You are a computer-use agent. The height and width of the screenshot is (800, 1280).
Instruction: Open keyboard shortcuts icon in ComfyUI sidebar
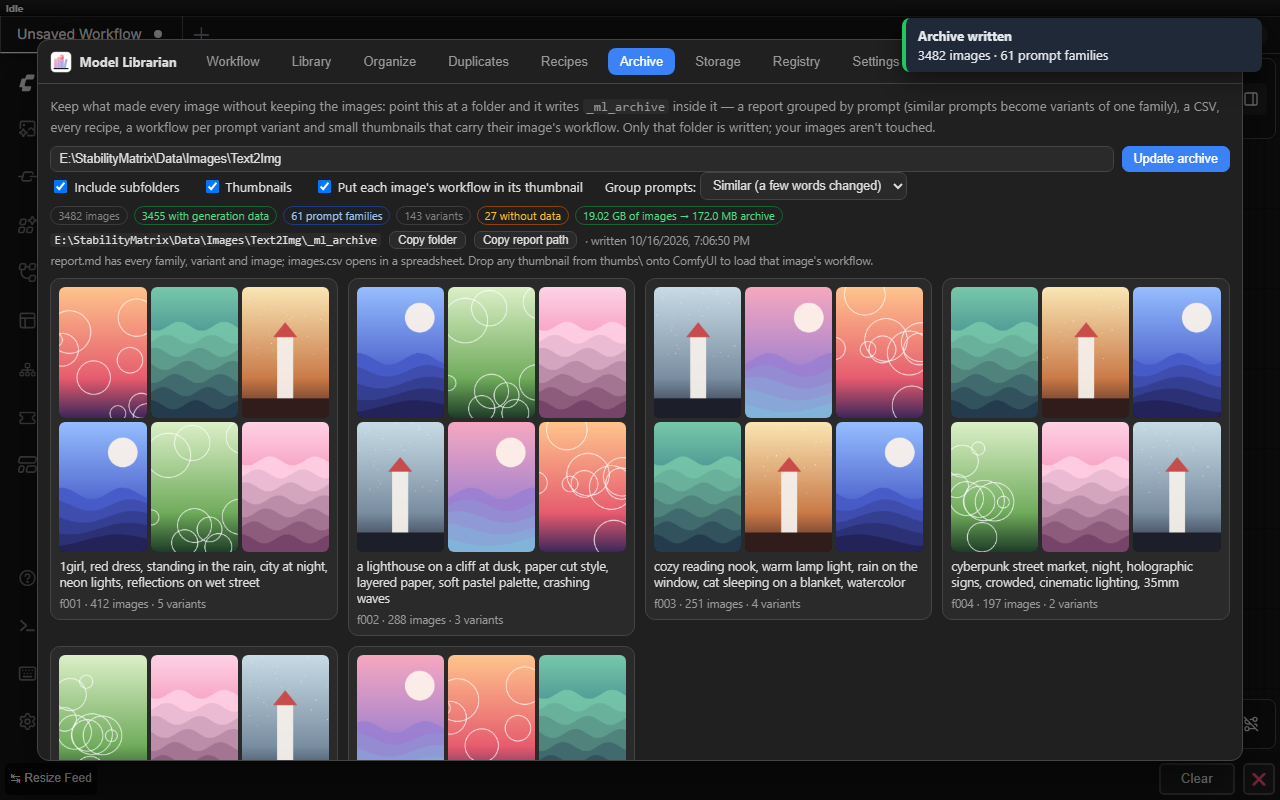pos(27,673)
